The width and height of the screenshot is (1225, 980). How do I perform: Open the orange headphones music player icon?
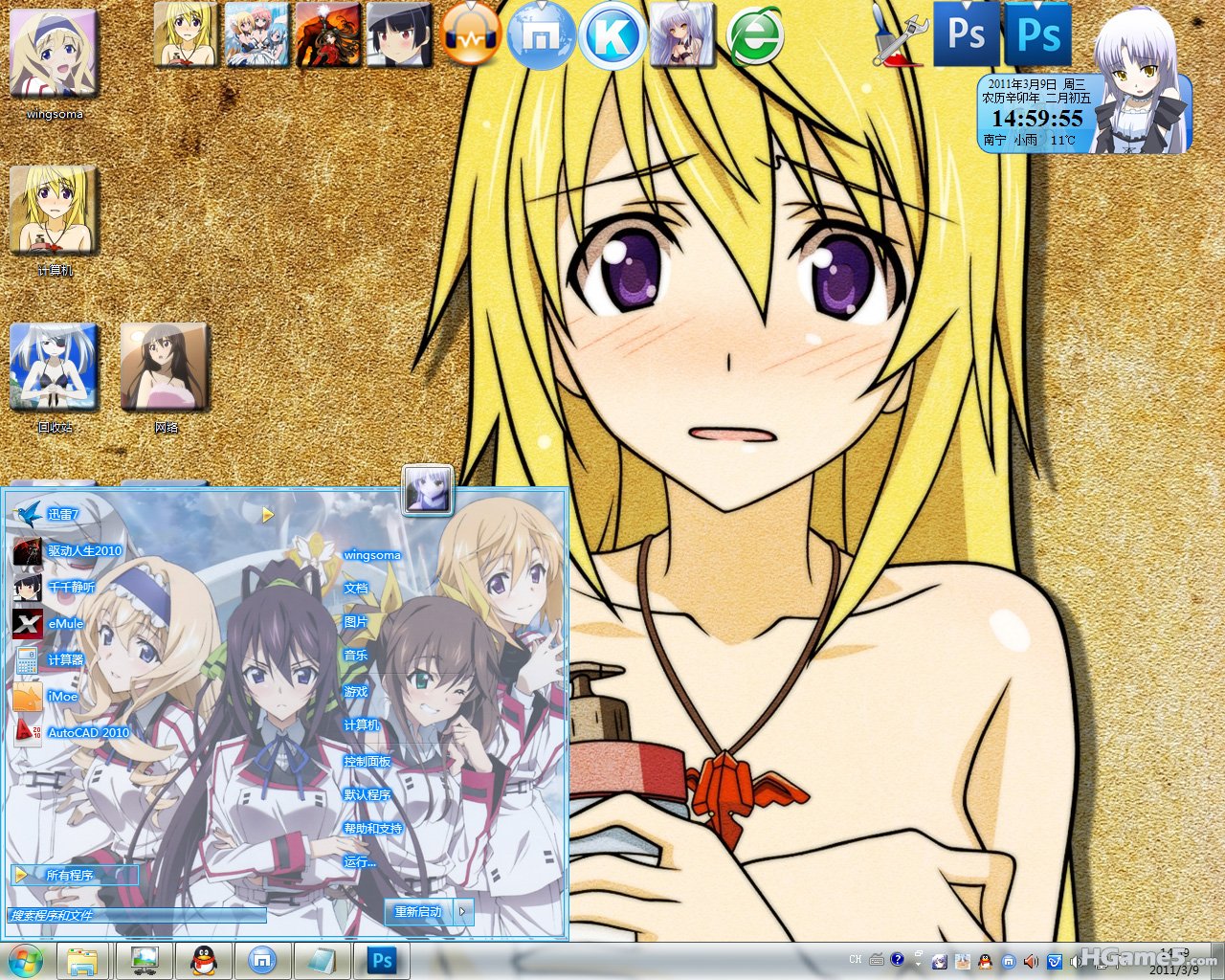[472, 35]
